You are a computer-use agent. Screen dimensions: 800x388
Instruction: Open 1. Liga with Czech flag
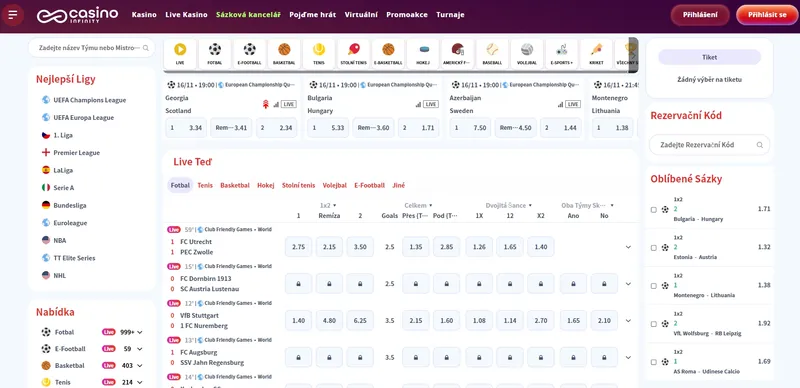(63, 135)
